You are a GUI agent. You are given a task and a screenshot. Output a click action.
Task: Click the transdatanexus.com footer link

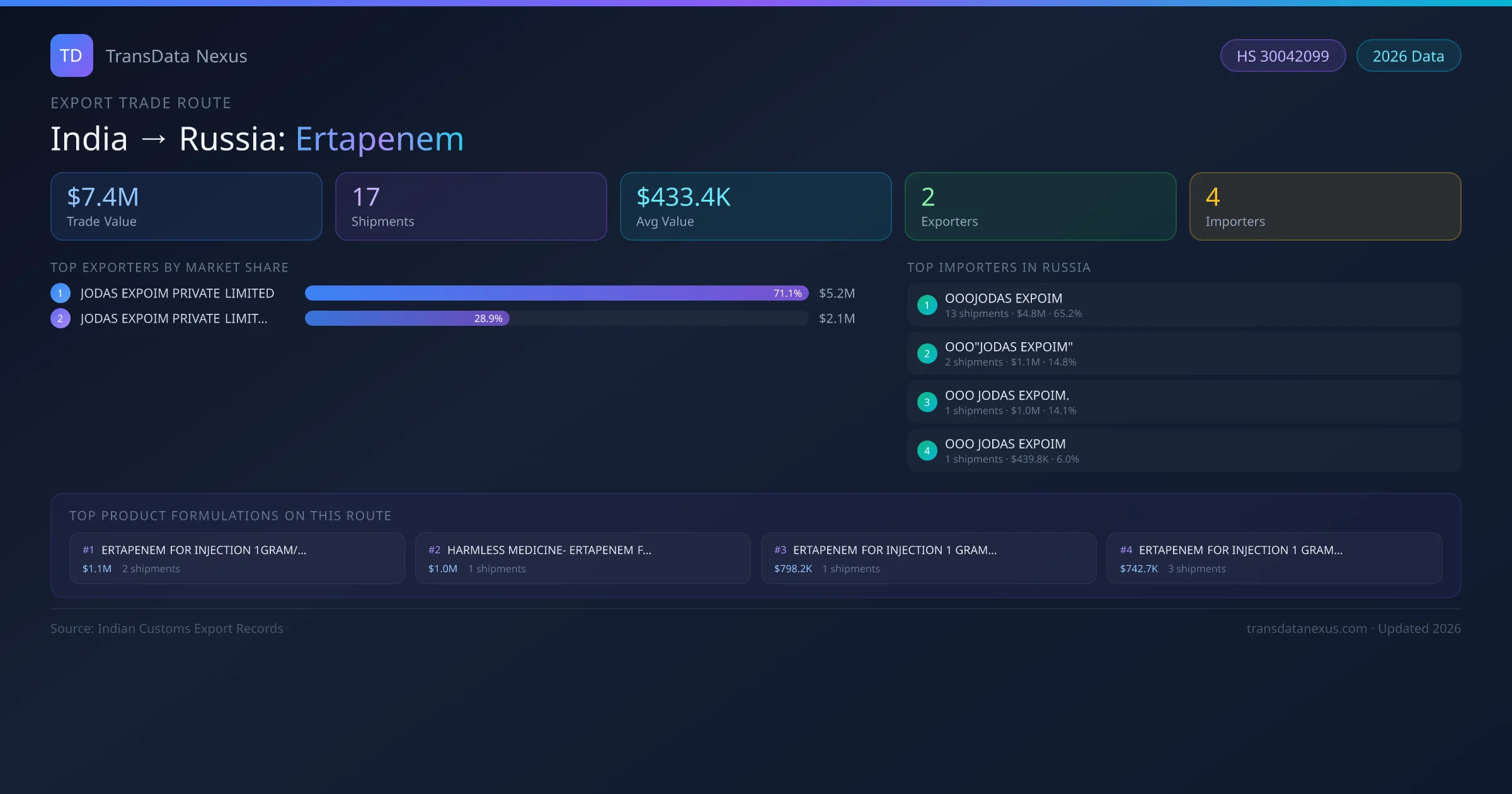coord(1306,628)
